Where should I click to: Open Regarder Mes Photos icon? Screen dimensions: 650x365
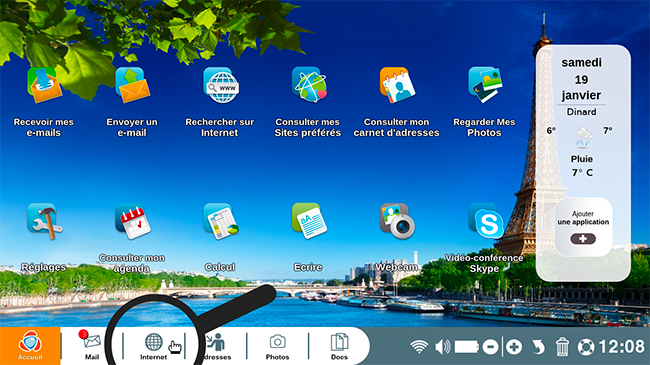pyautogui.click(x=485, y=85)
